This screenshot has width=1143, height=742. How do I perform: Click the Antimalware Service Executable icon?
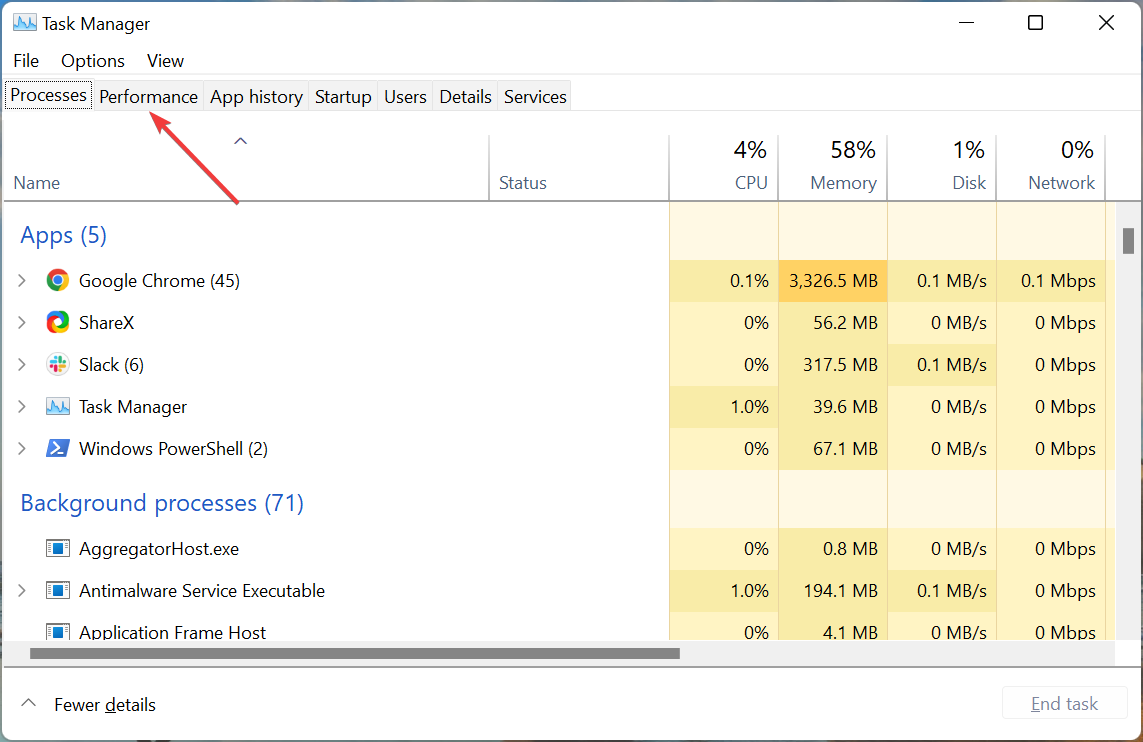point(58,591)
